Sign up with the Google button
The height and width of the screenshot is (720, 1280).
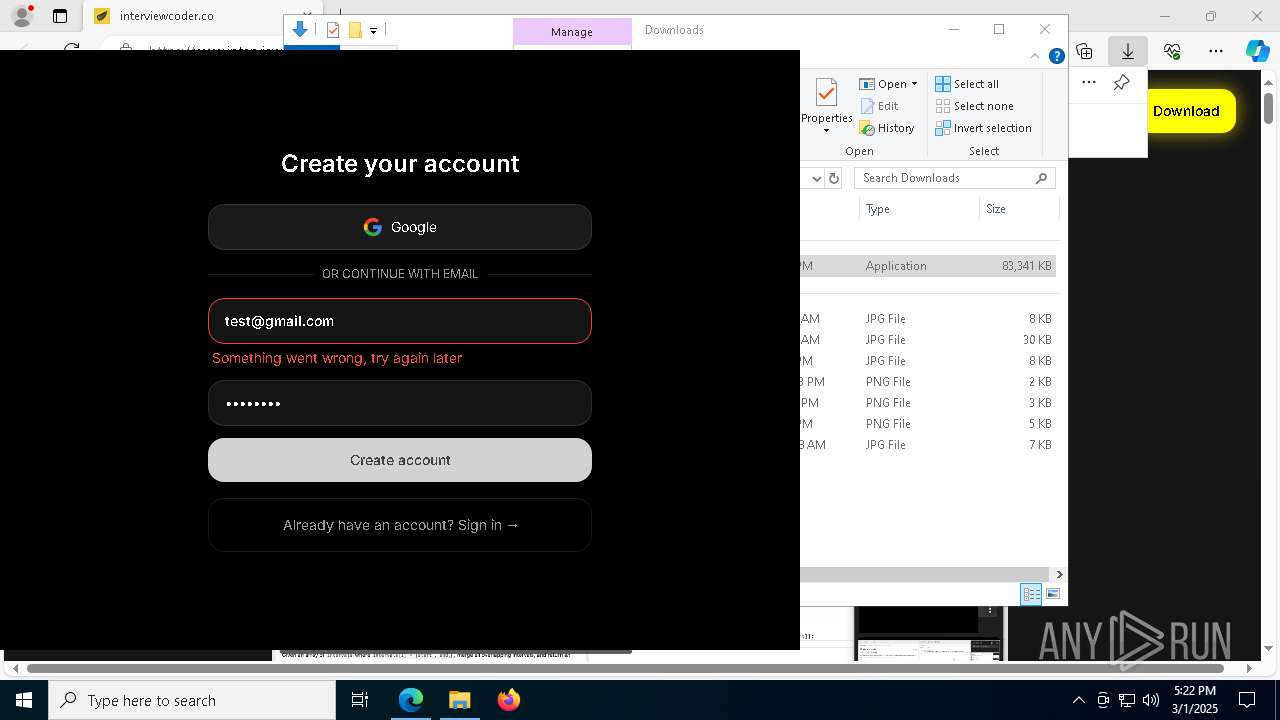(400, 227)
